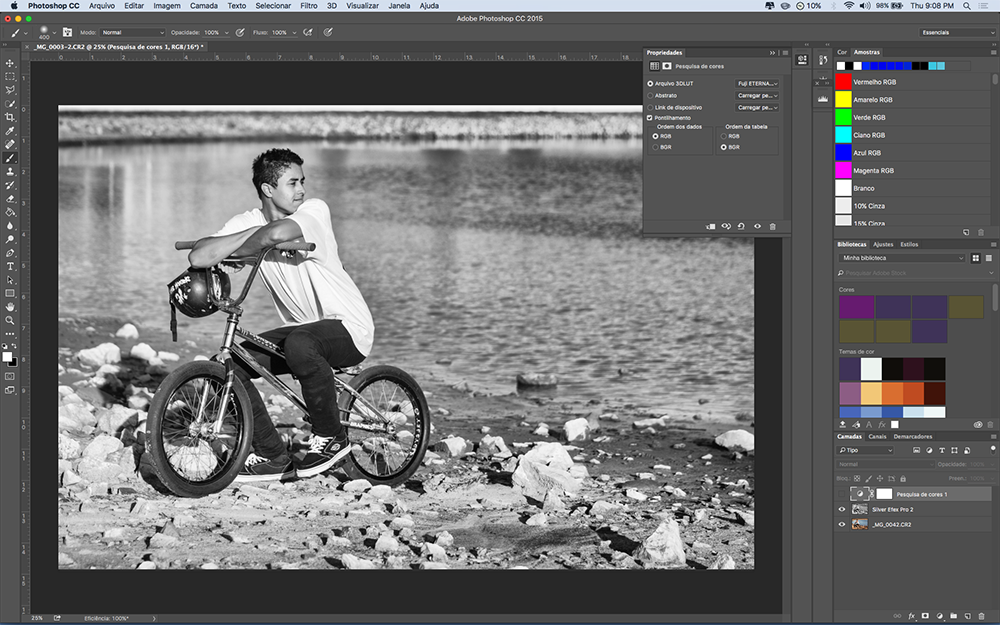1000x625 pixels.
Task: Delete adjustment via Properties trash icon
Action: (772, 227)
